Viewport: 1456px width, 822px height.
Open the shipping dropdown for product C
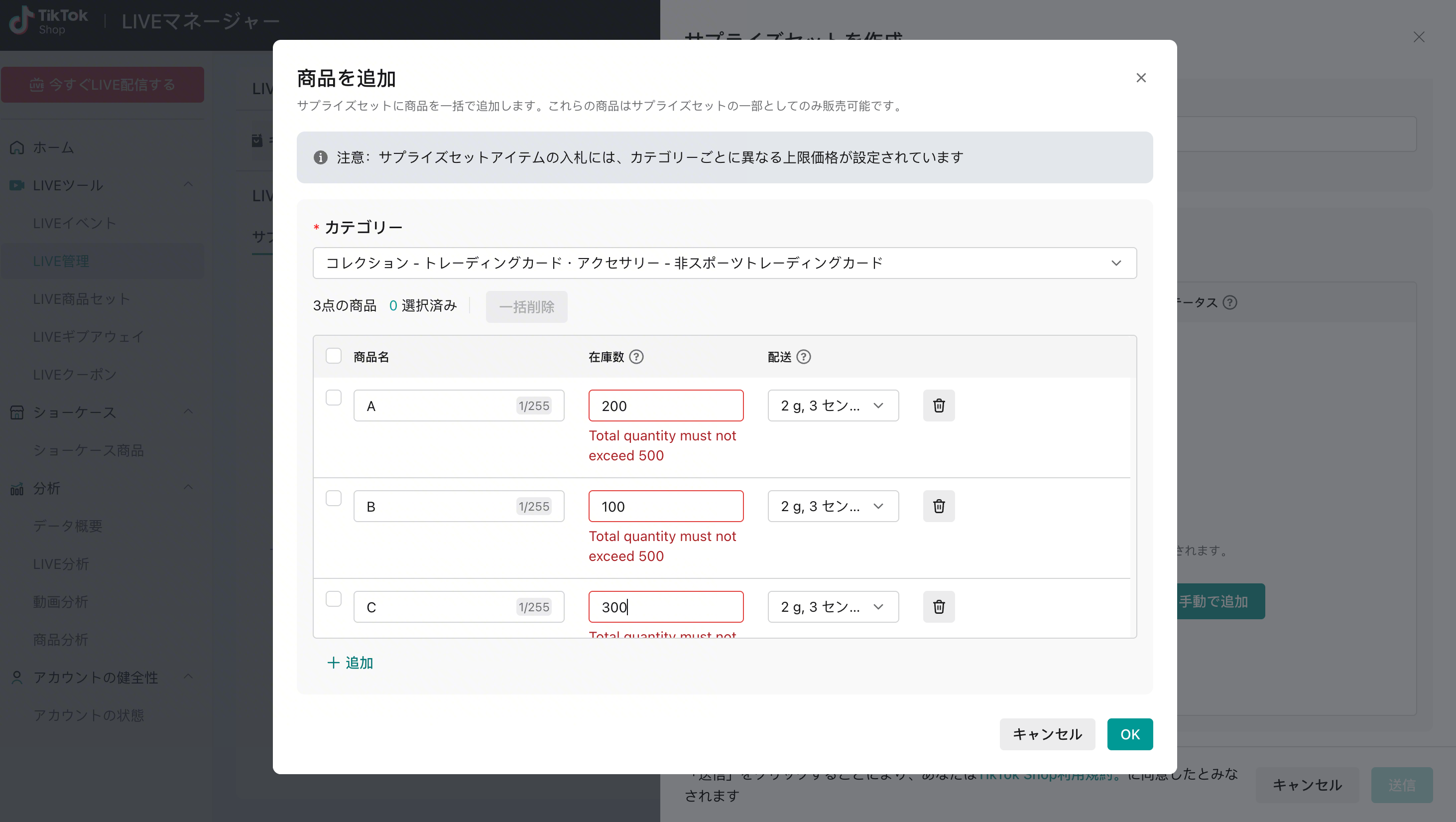coord(833,607)
